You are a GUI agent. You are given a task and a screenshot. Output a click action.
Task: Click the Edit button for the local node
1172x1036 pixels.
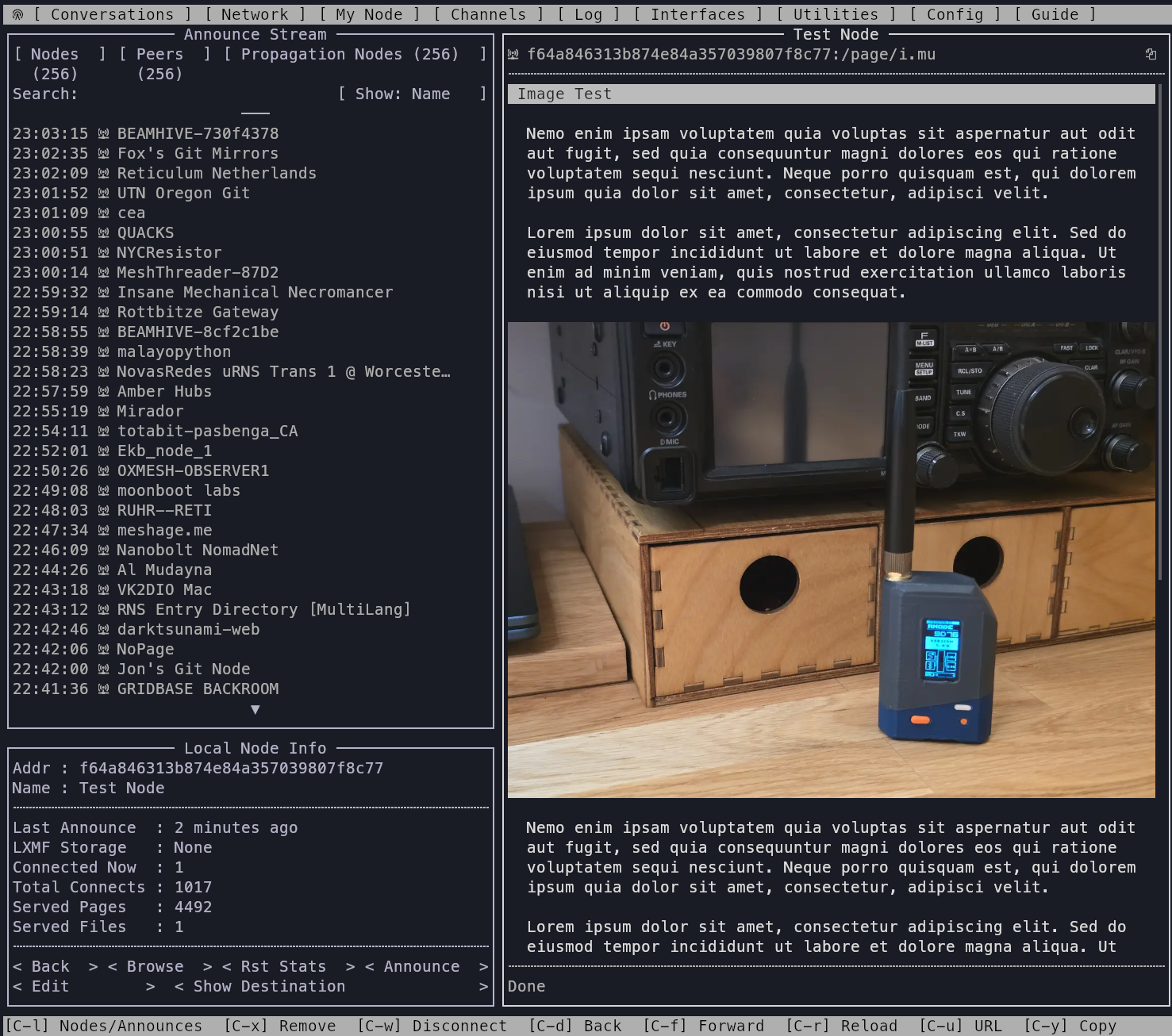[83, 986]
